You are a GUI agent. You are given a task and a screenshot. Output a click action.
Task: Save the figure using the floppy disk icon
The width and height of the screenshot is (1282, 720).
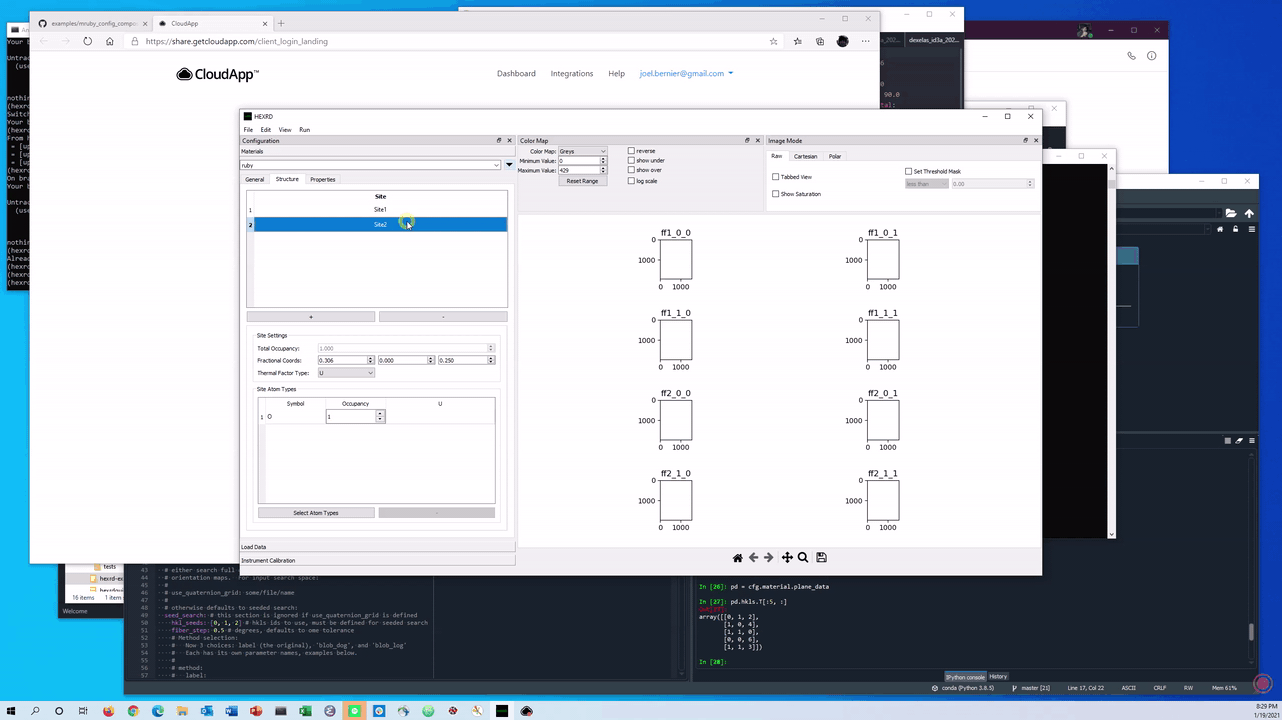click(x=821, y=557)
